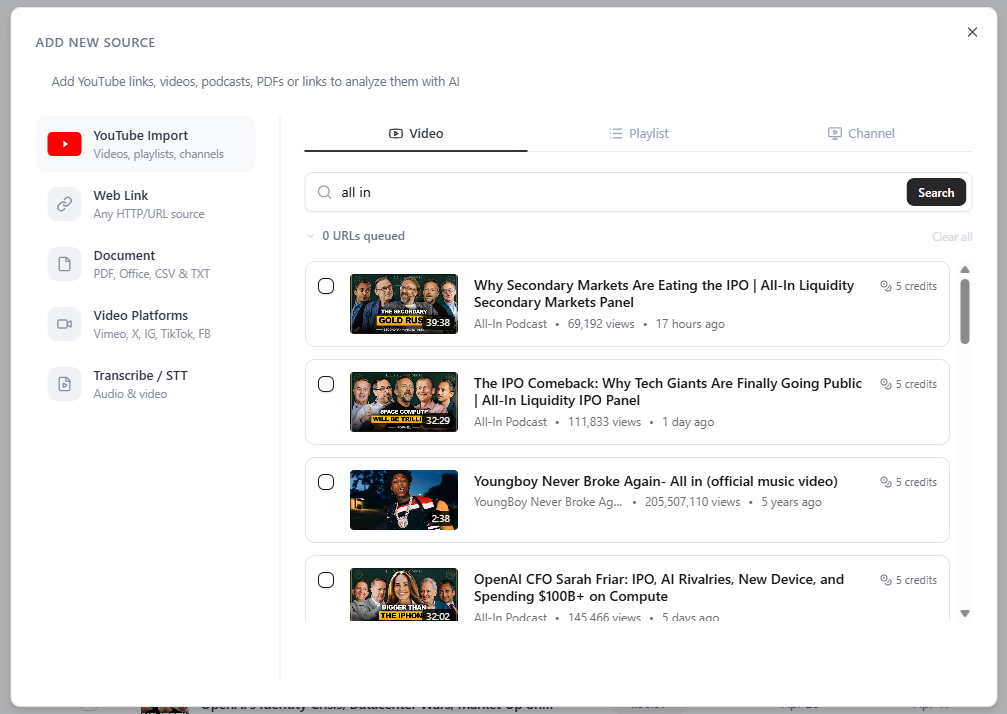Click the results list scrollbar thumb
The width and height of the screenshot is (1007, 714).
pyautogui.click(x=965, y=311)
